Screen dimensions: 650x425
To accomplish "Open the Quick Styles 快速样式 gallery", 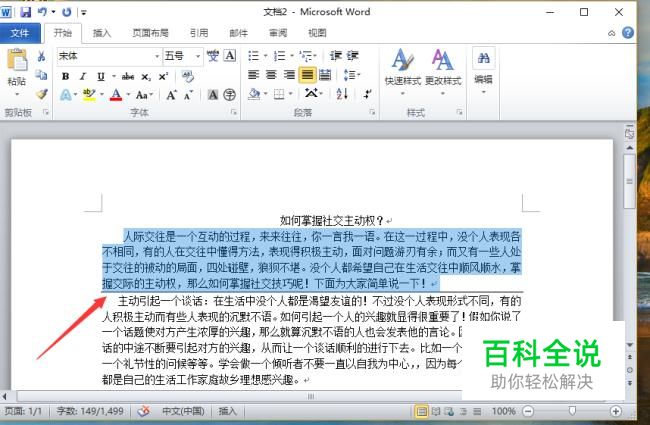I will (x=402, y=71).
